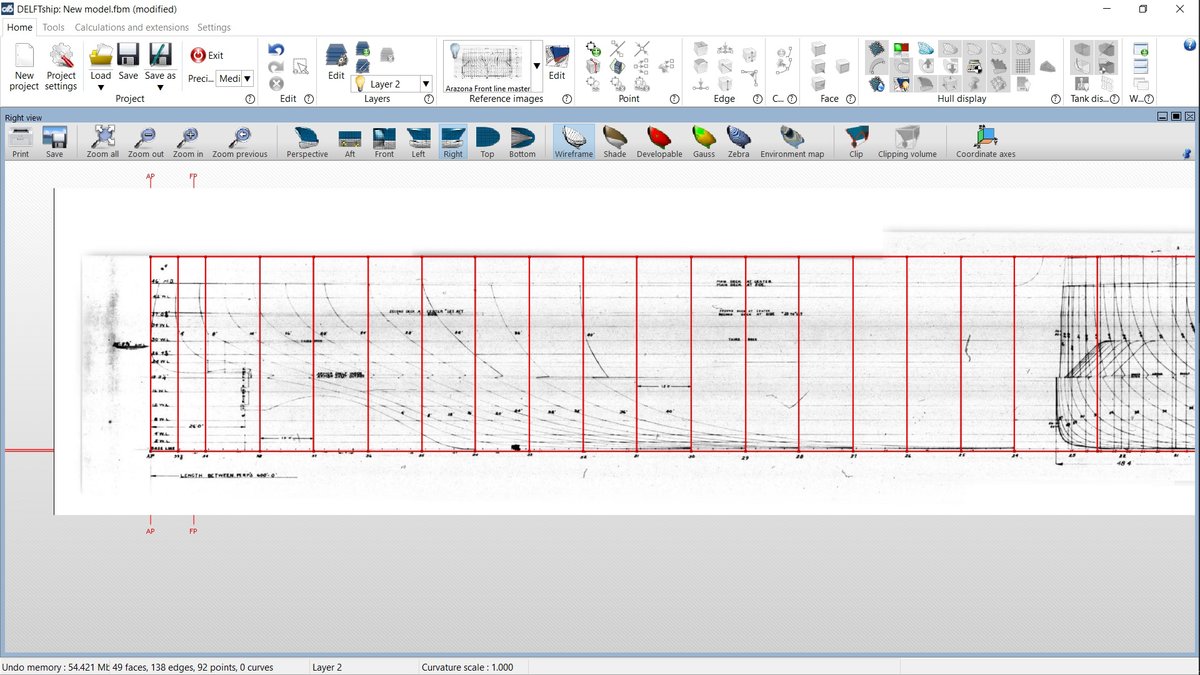The image size is (1200, 675).
Task: Open the Tools ribbon tab
Action: click(54, 28)
